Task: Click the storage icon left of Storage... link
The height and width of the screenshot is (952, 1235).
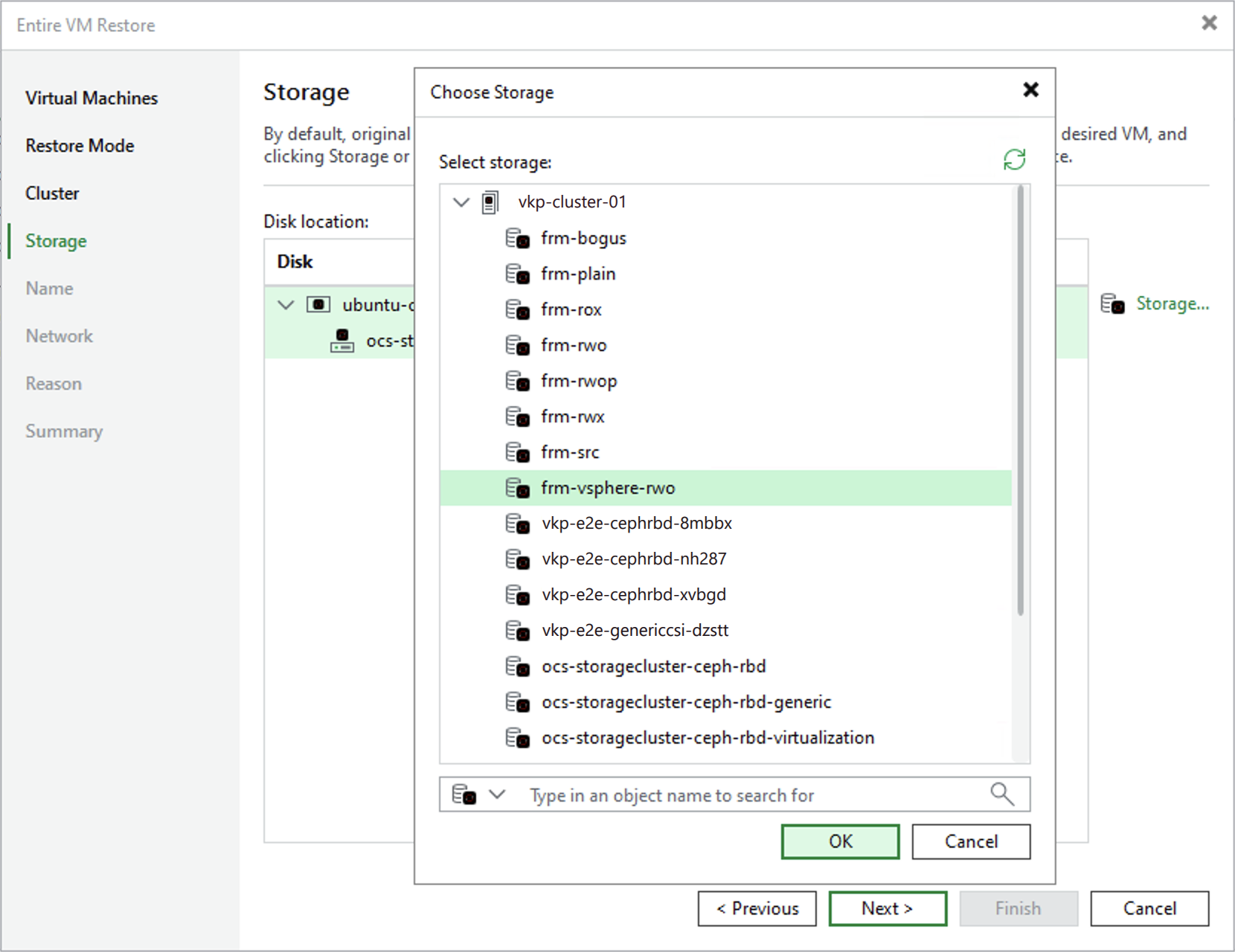Action: tap(1112, 303)
